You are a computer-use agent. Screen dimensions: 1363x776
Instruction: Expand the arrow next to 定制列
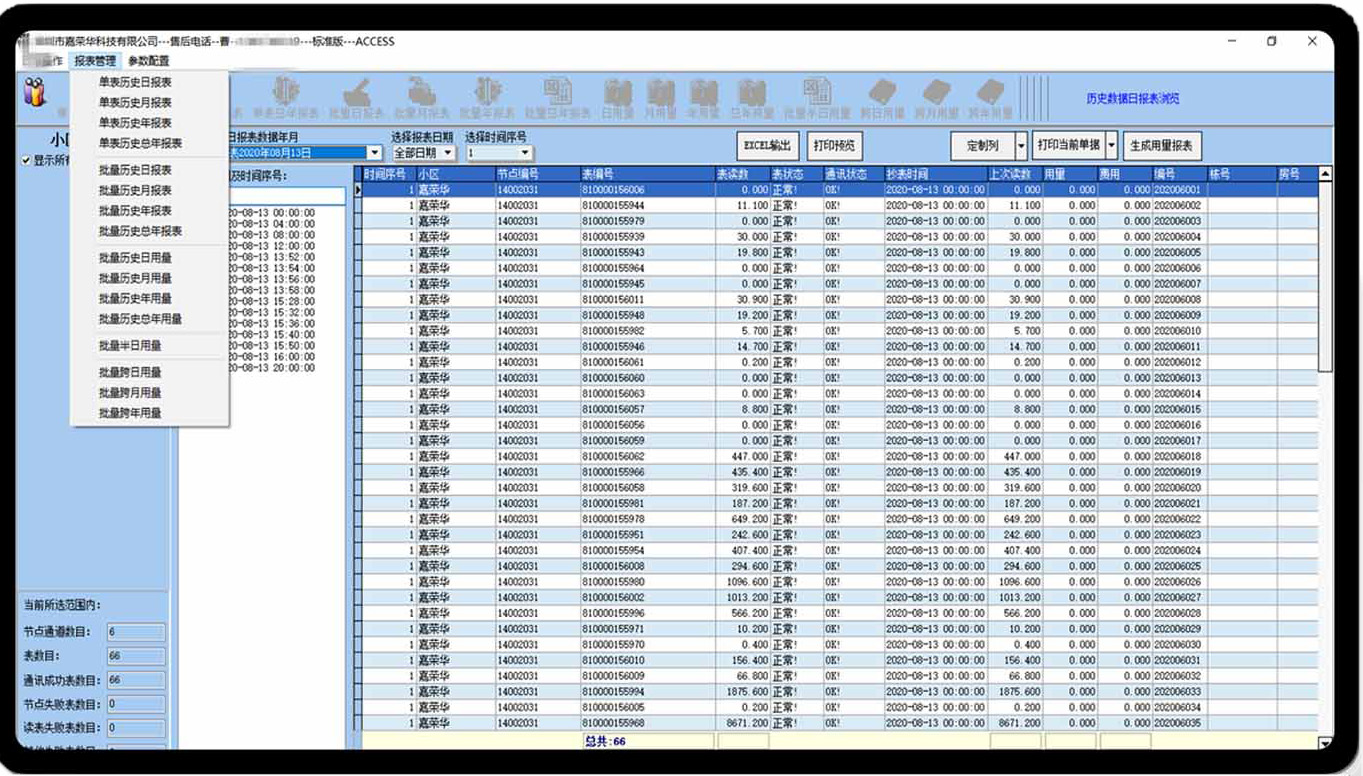pyautogui.click(x=1021, y=146)
